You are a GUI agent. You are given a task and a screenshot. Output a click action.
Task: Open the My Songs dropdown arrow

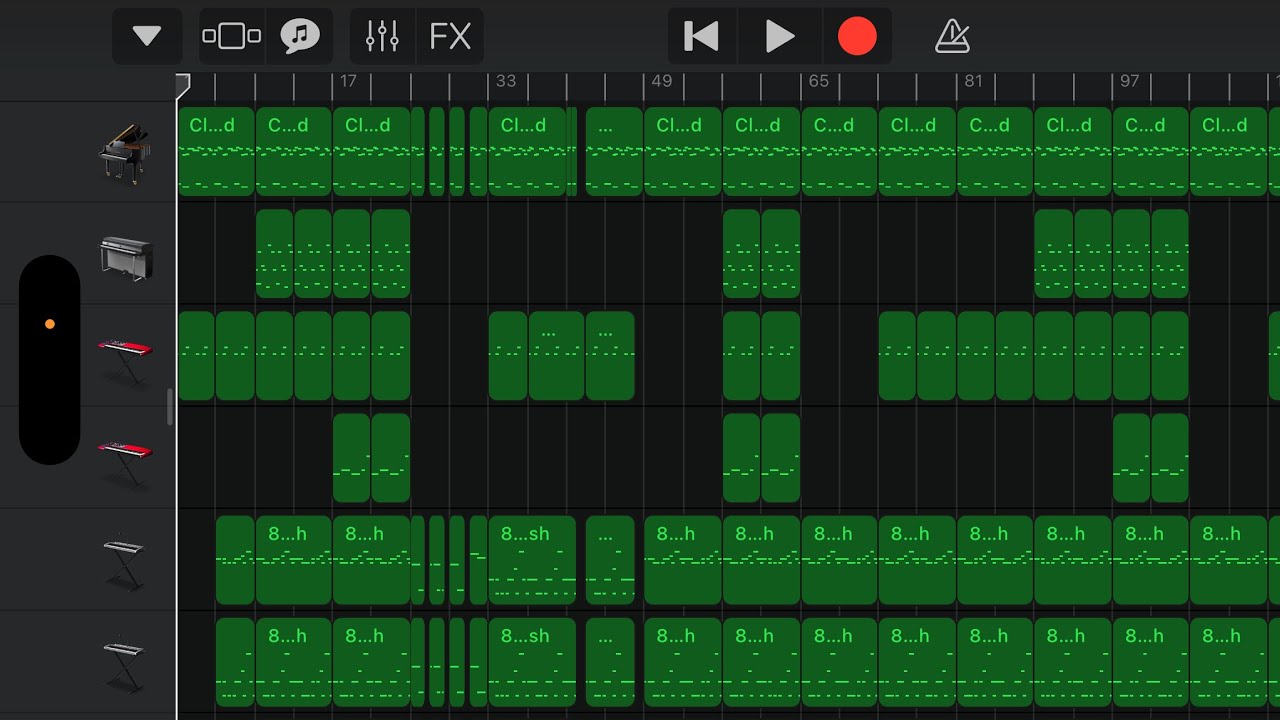147,37
